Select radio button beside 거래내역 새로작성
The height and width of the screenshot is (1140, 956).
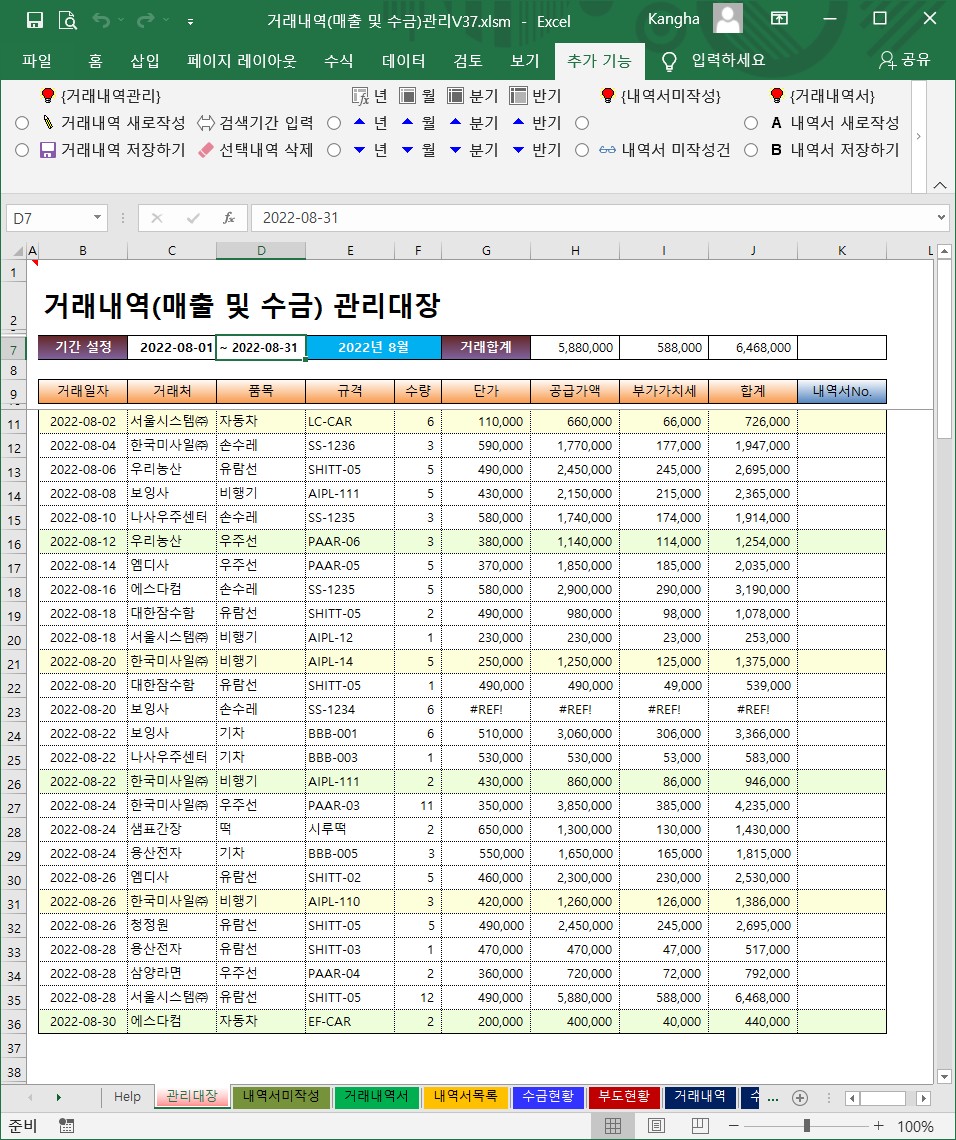(x=22, y=123)
